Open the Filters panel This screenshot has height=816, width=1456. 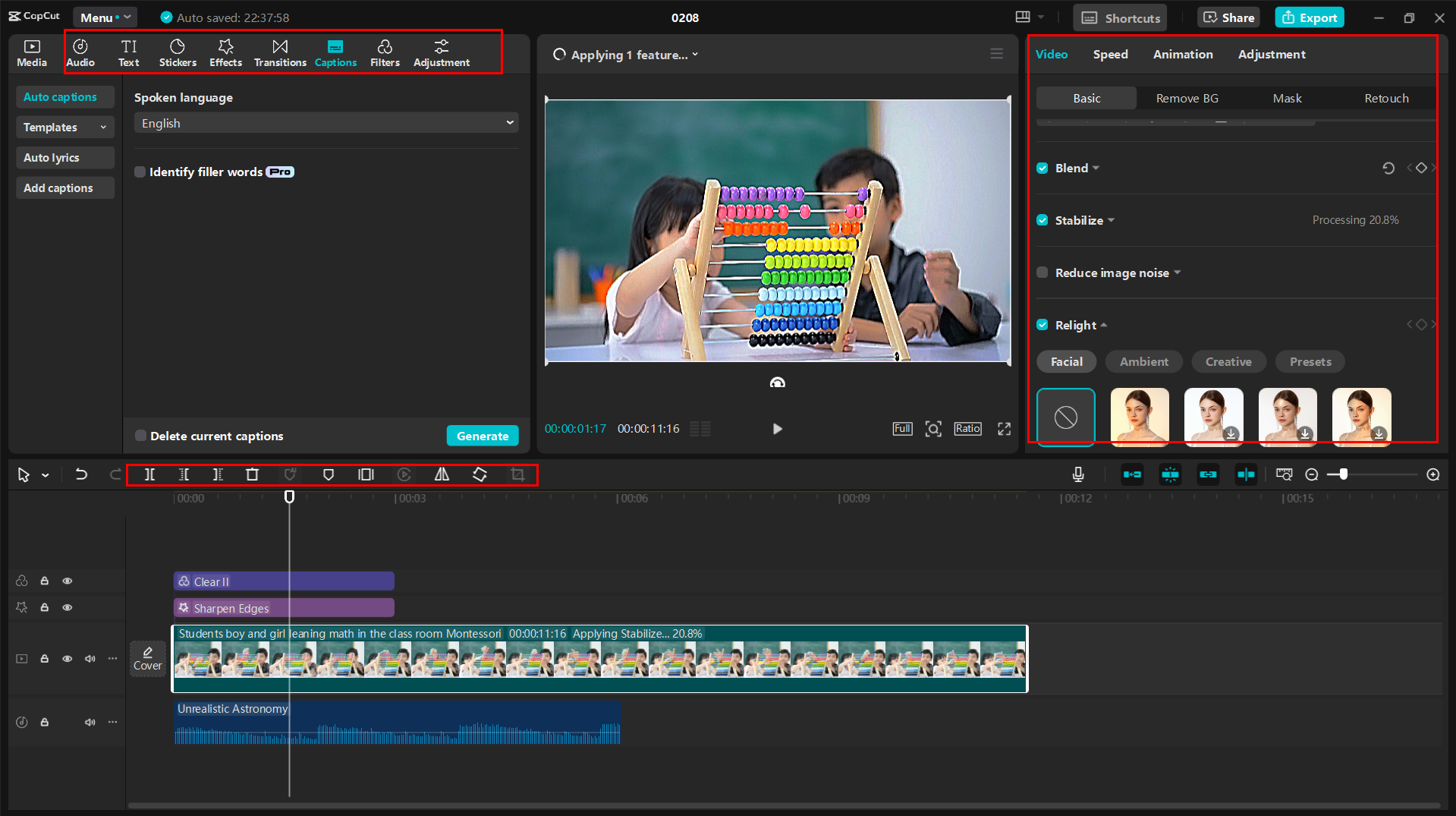tap(385, 52)
